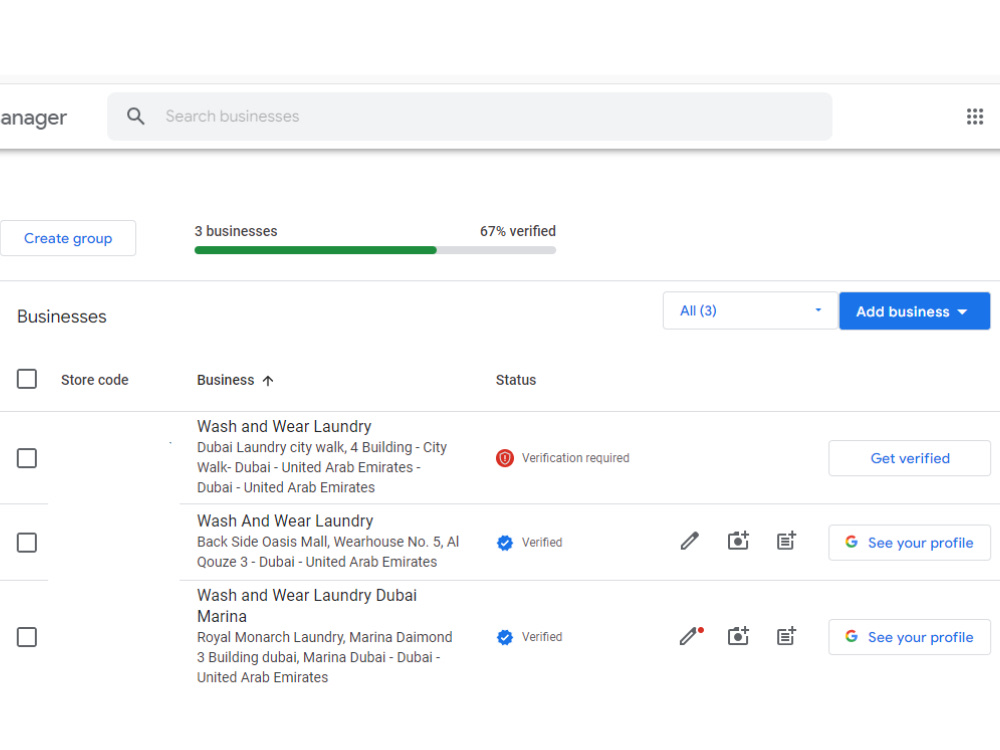Click the Store code column header
1000x750 pixels.
94,380
